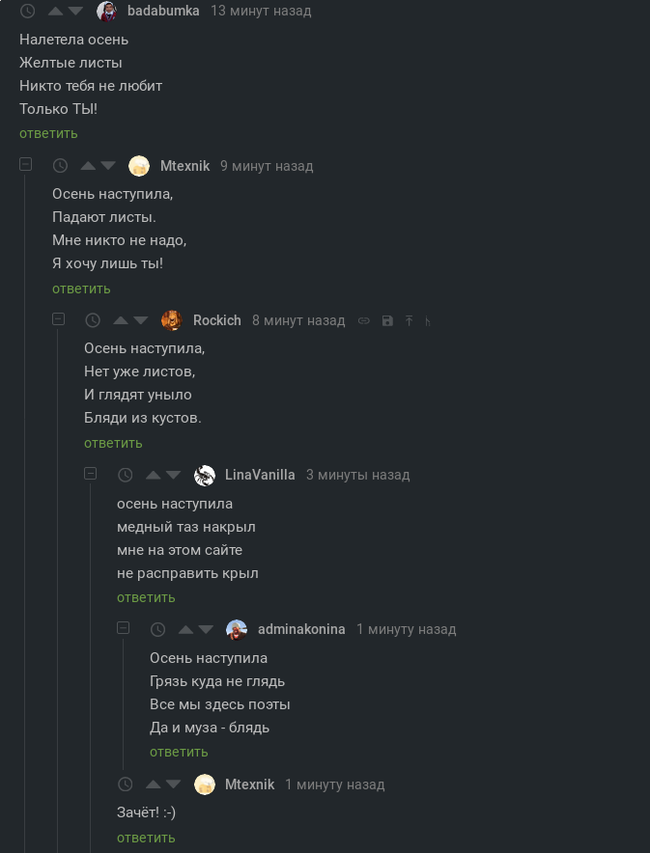Collapse Mtexnik's 9-minute-old comment thread

[x=26, y=164]
